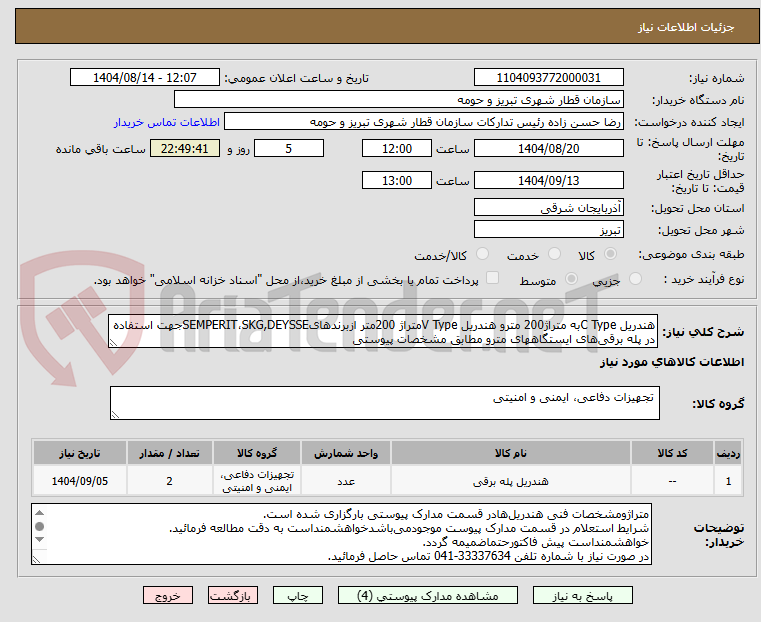Image resolution: width=761 pixels, height=622 pixels.
Task: Click the resize handle of description text area
Action: [x=113, y=343]
